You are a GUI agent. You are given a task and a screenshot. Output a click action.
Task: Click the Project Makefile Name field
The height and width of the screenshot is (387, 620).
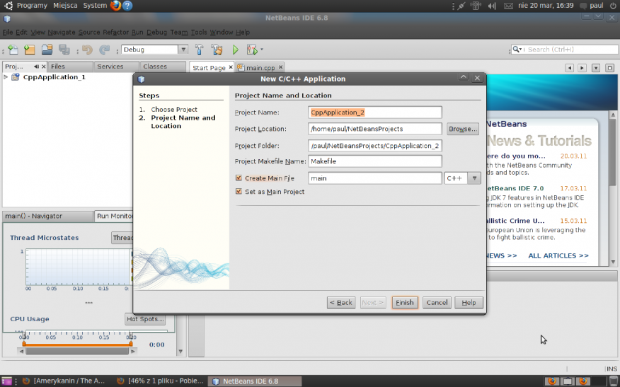[x=375, y=161]
